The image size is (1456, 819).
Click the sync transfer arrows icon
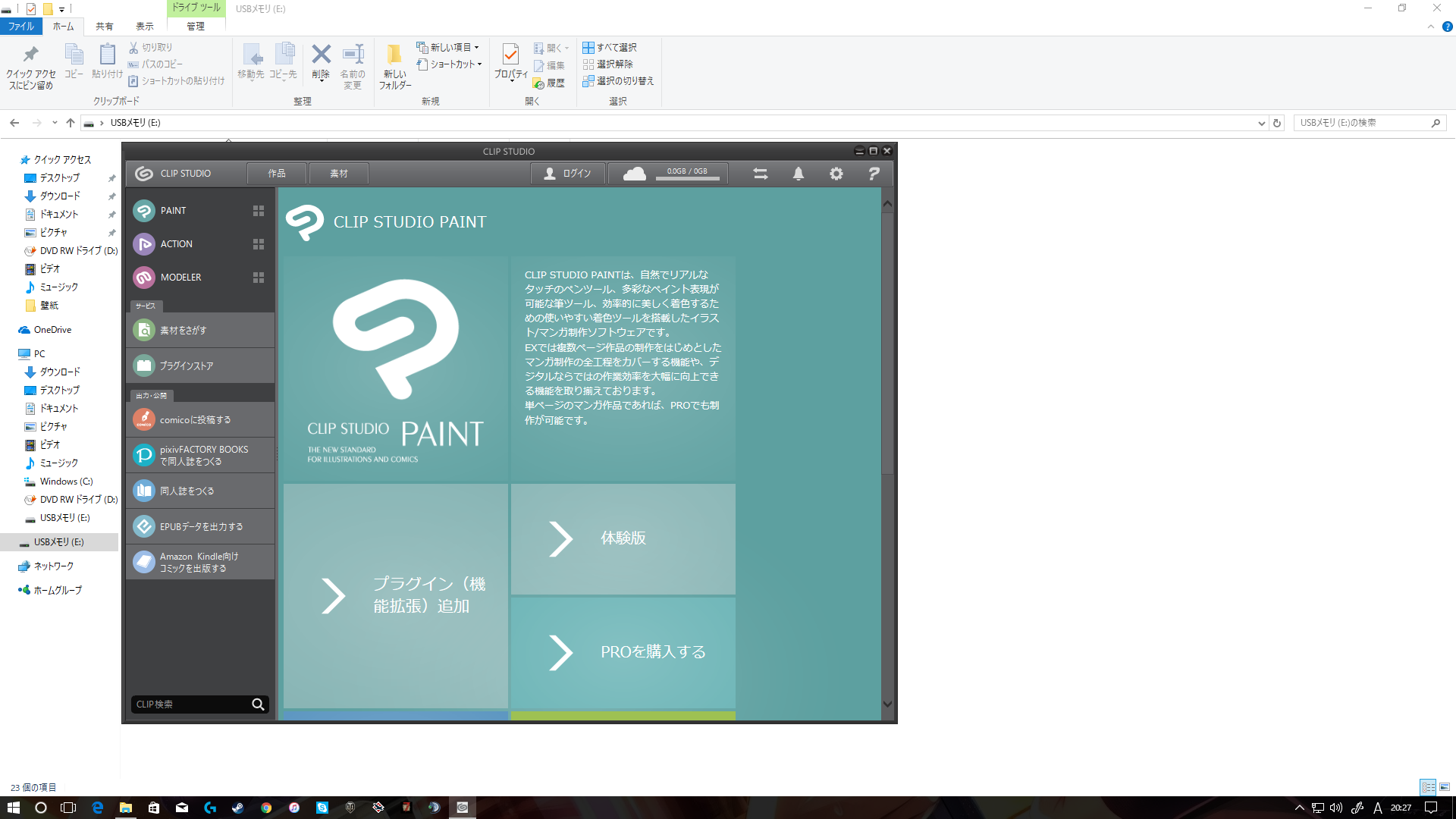coord(761,174)
